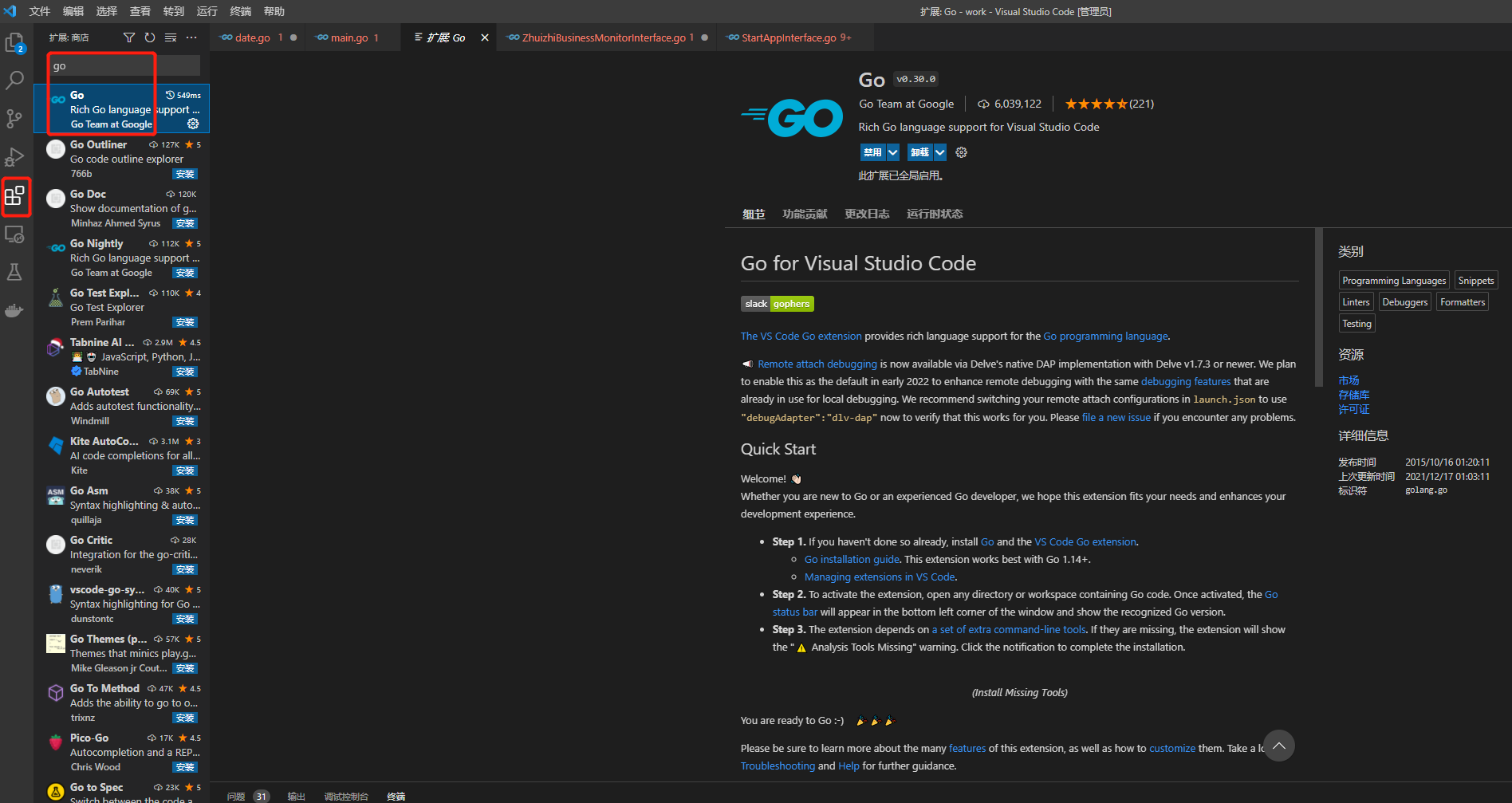The image size is (1512, 803).
Task: Click the clear extension search results icon
Action: tap(171, 37)
